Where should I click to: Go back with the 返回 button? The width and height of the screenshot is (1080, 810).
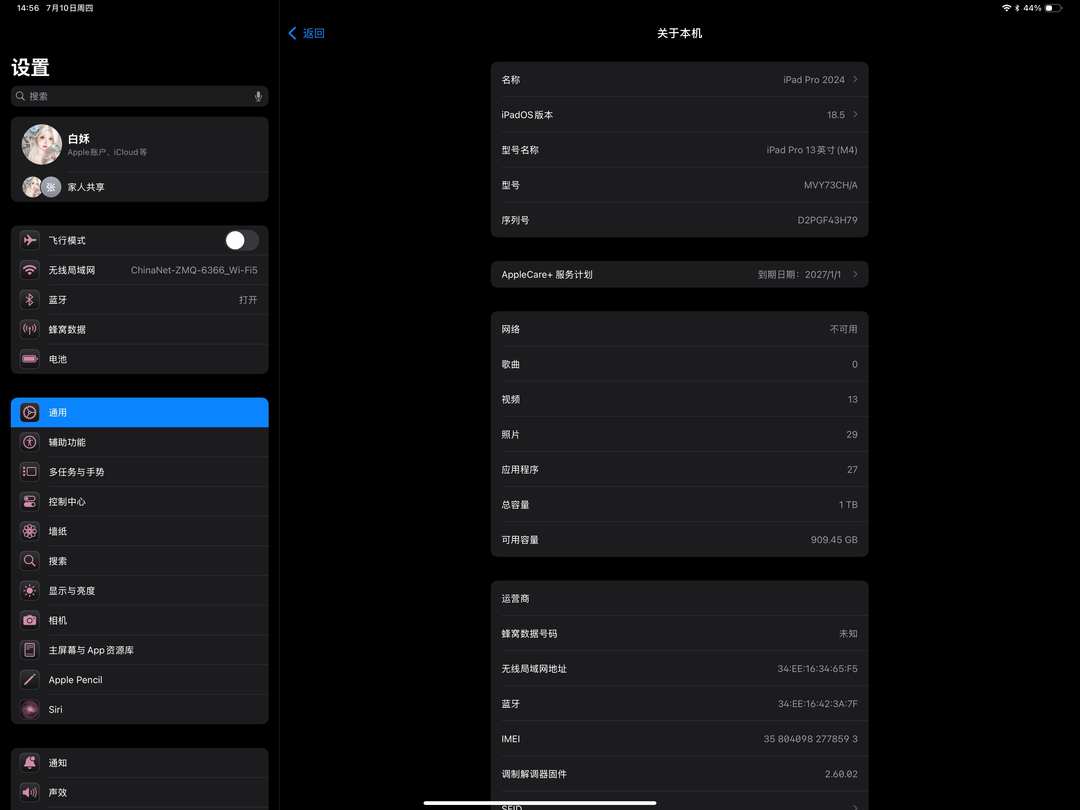[307, 33]
